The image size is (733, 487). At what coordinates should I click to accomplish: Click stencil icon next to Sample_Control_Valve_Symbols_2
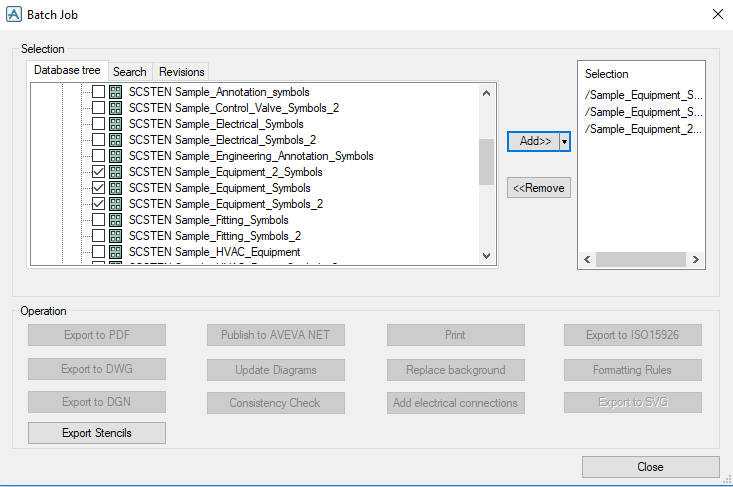[x=115, y=108]
